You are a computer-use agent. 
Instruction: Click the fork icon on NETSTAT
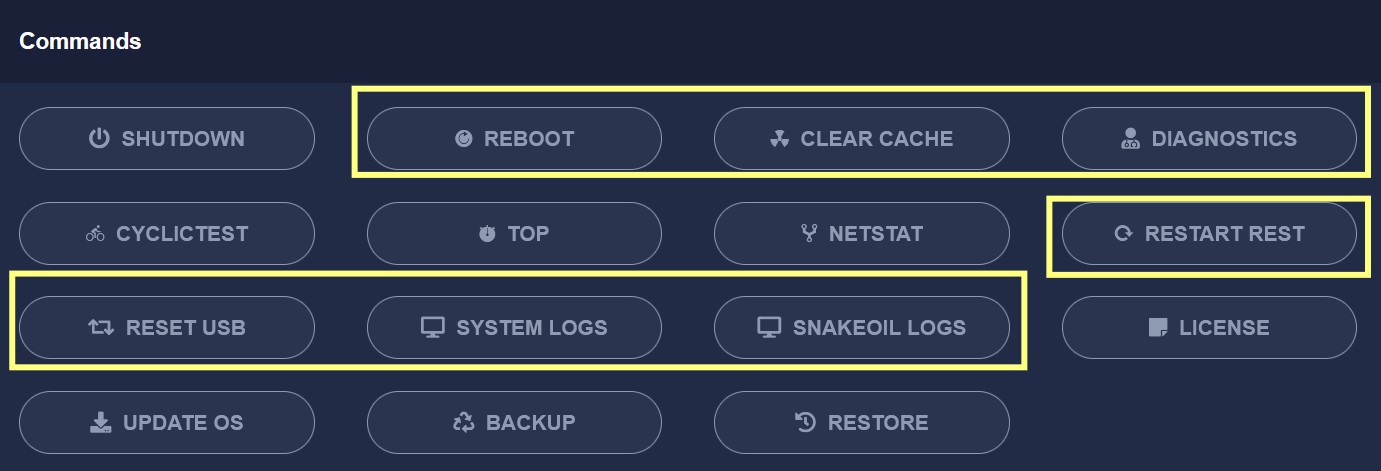click(809, 234)
